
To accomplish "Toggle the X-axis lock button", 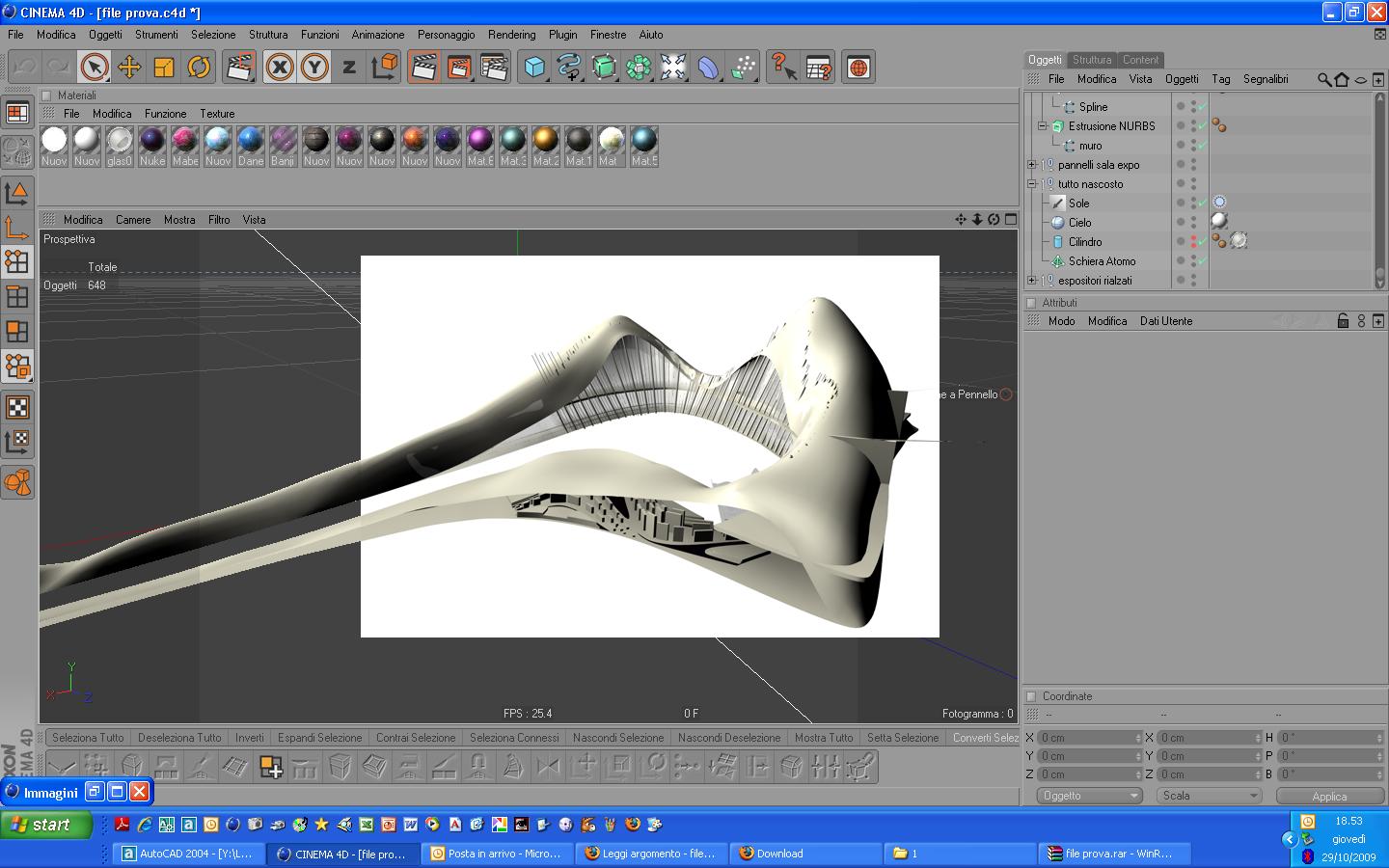I will (x=280, y=67).
